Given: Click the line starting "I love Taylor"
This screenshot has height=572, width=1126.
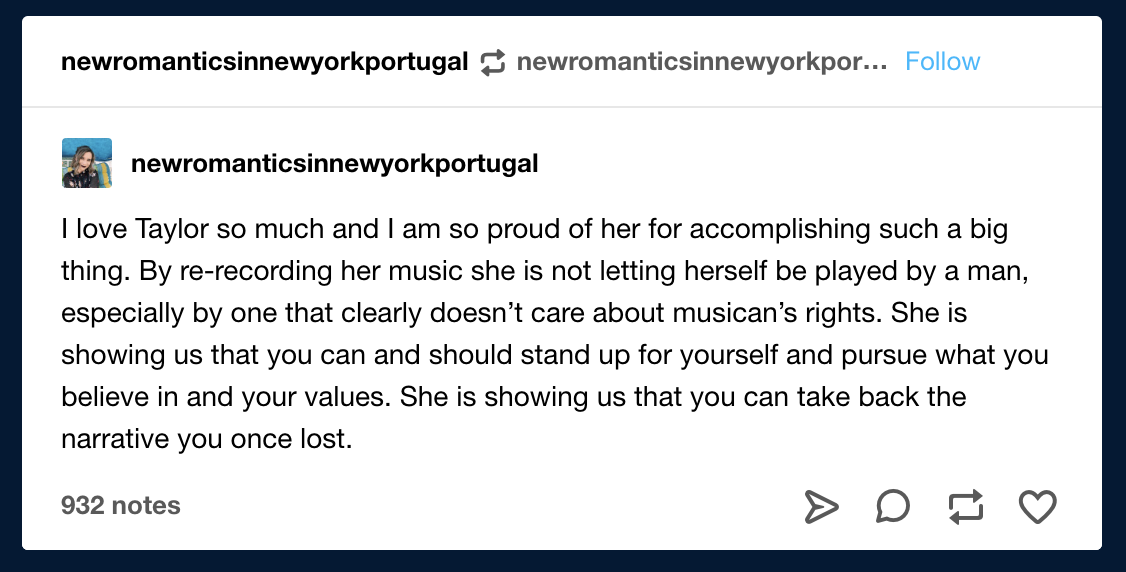Looking at the screenshot, I should tap(534, 229).
